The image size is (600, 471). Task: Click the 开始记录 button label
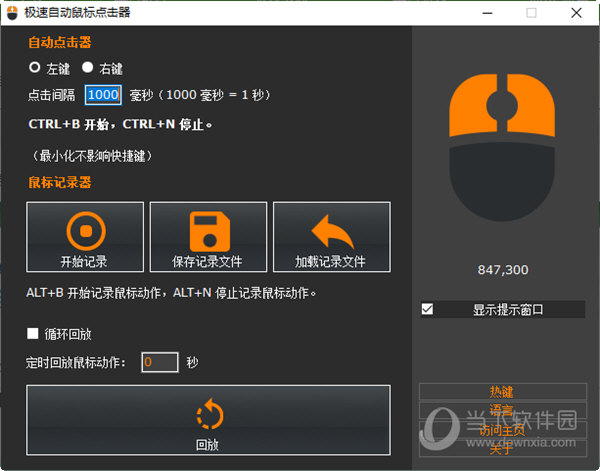pos(84,262)
